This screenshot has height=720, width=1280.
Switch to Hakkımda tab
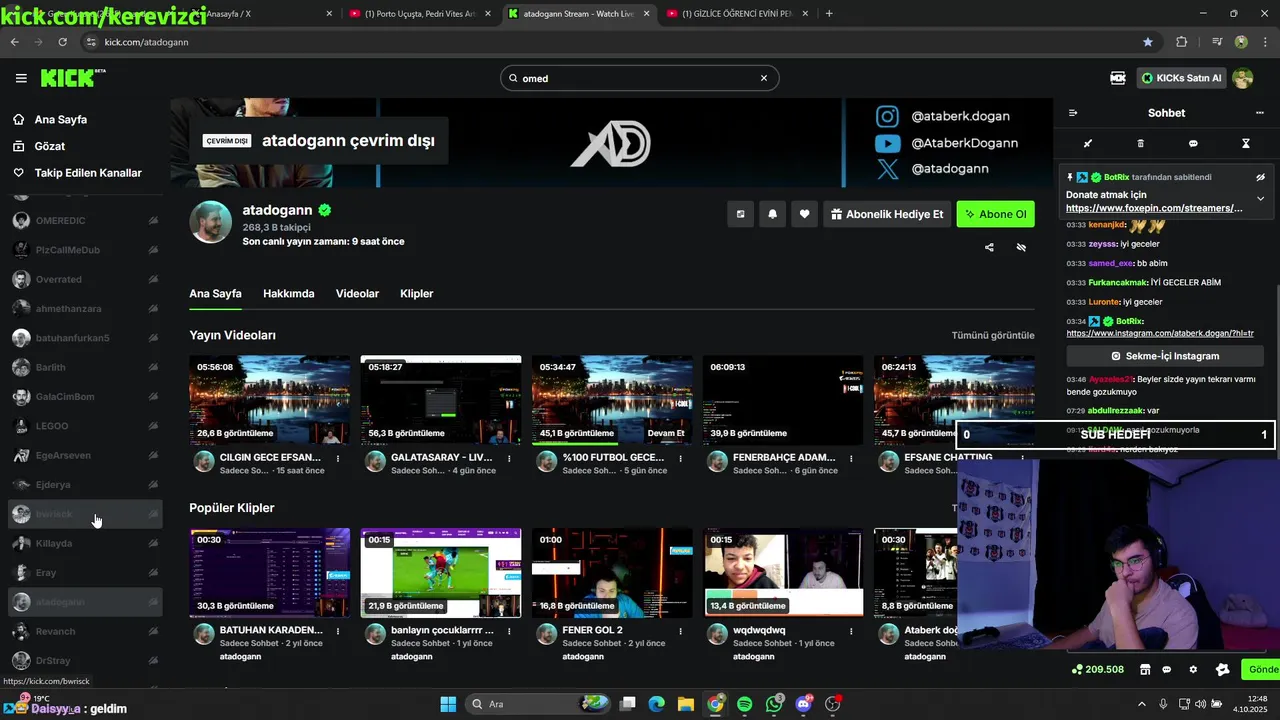(288, 293)
